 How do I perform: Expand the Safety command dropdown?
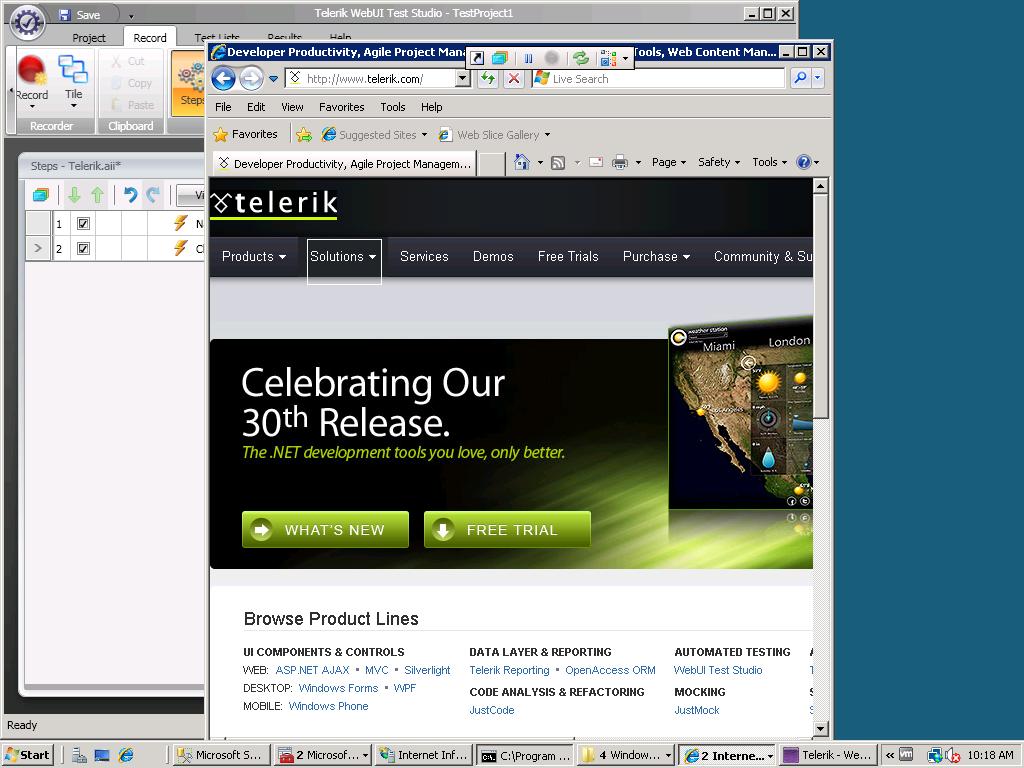click(x=718, y=162)
